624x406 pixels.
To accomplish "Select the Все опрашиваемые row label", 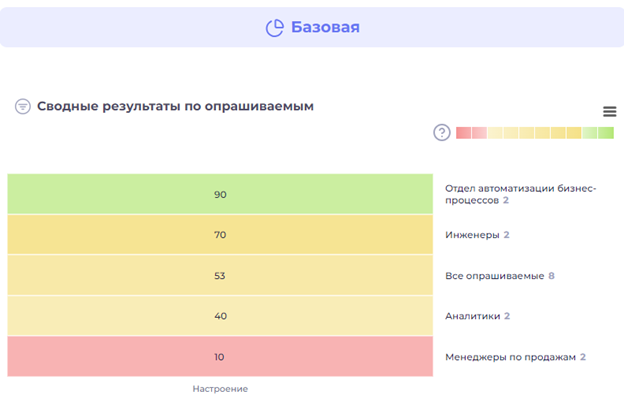I will (494, 275).
